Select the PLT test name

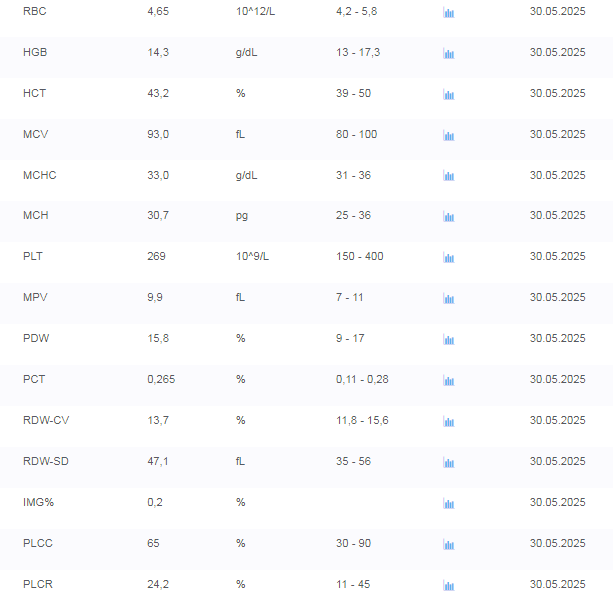[33, 256]
